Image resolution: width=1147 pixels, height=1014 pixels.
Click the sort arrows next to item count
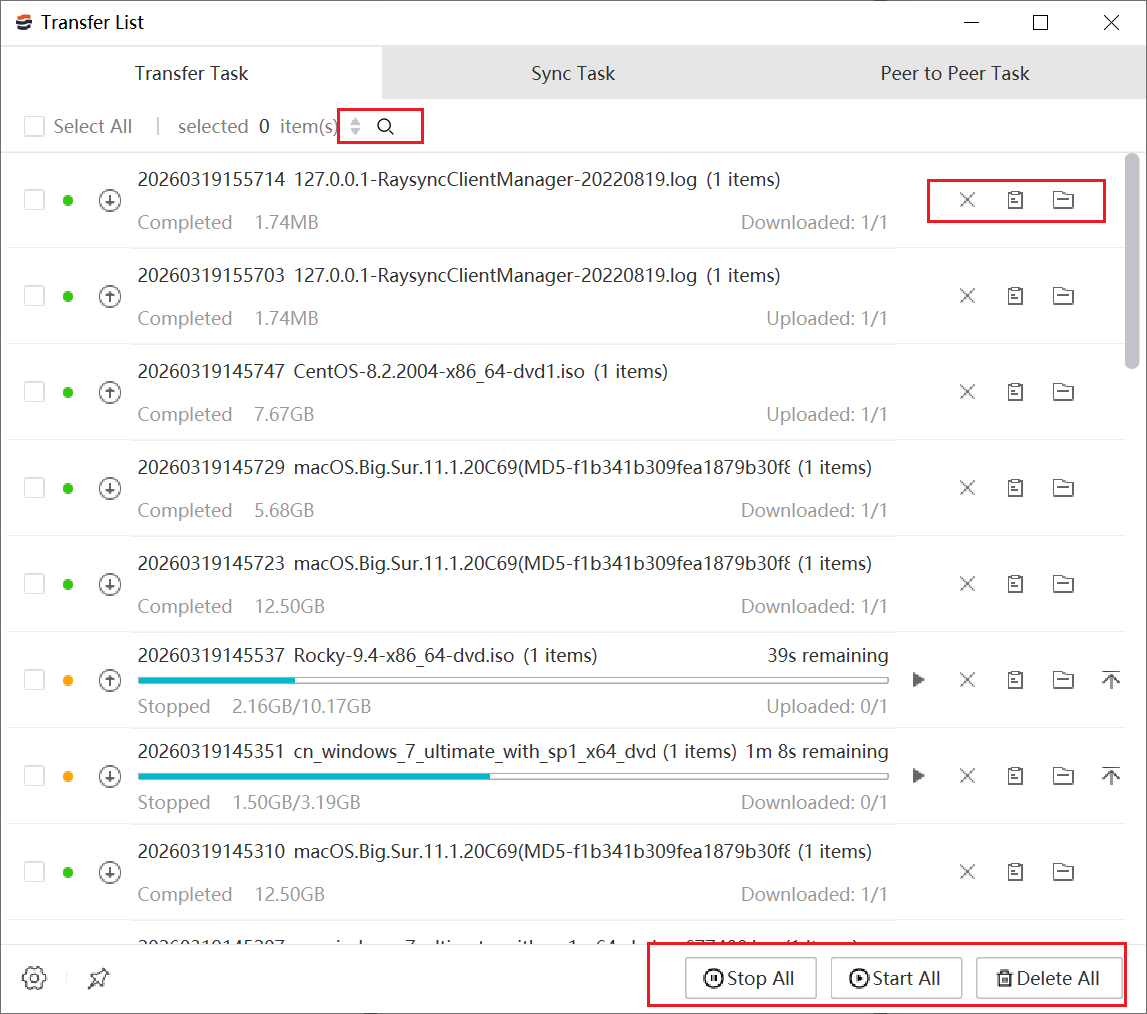click(x=355, y=127)
